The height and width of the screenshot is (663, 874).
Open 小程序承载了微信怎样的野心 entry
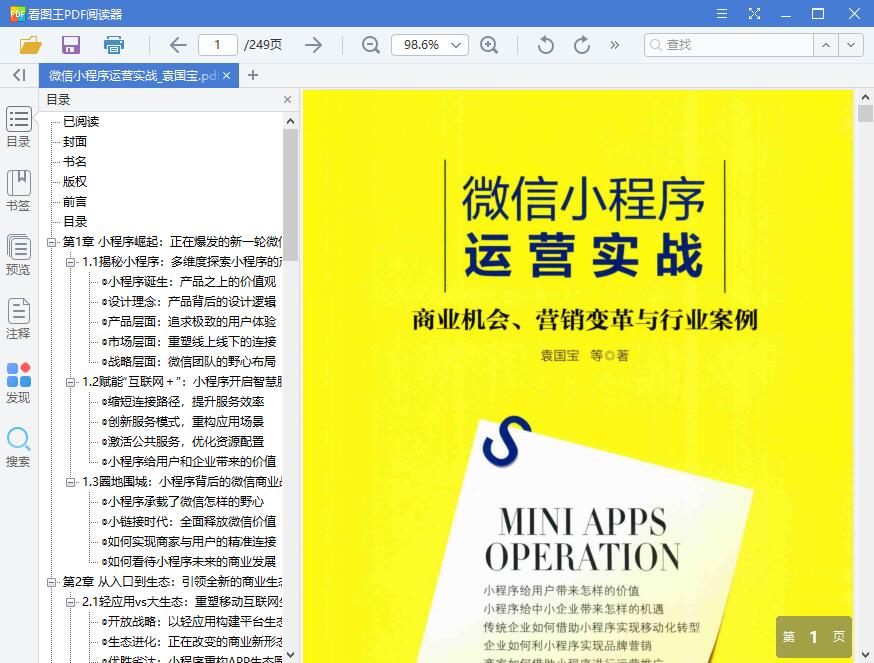point(183,502)
